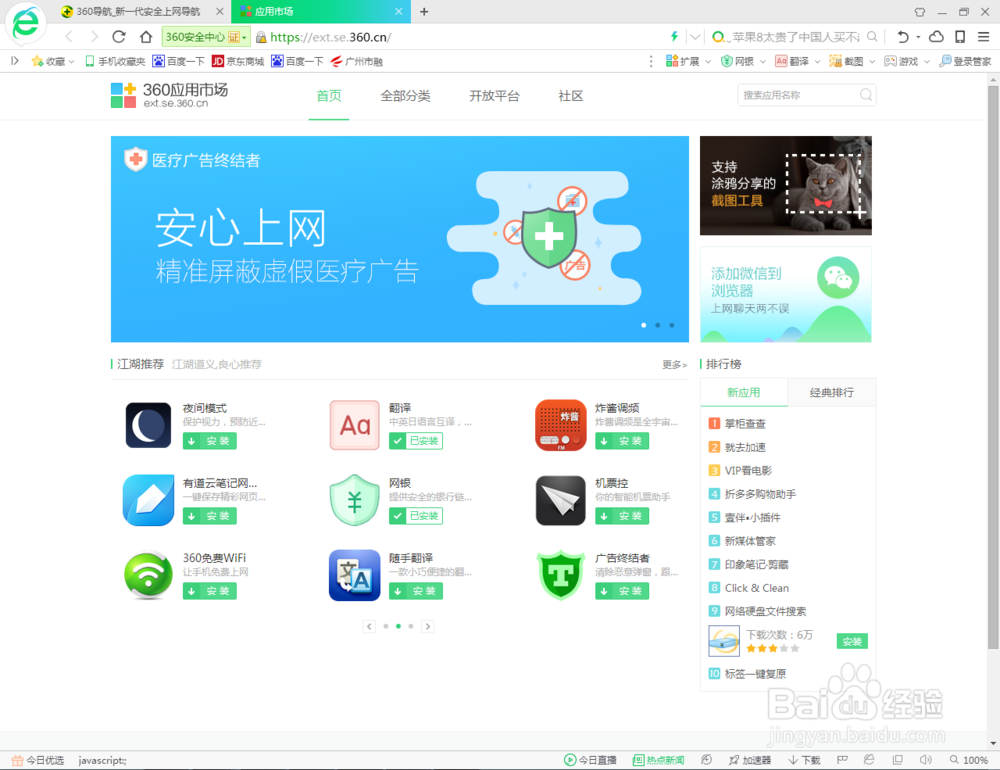The height and width of the screenshot is (770, 1000).
Task: Click the cloud sync icon in toolbar
Action: pos(936,37)
